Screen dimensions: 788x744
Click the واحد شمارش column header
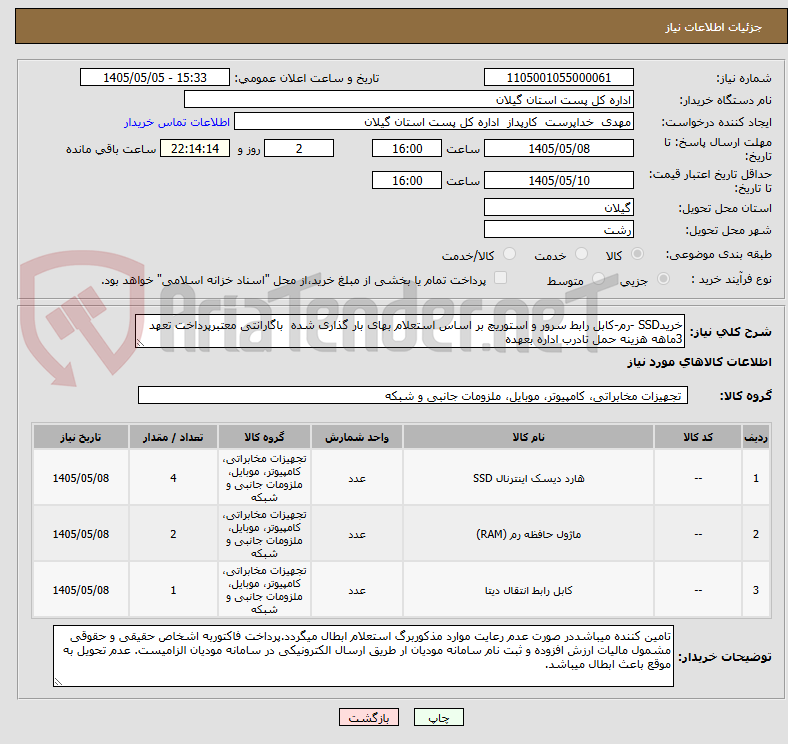tap(357, 437)
